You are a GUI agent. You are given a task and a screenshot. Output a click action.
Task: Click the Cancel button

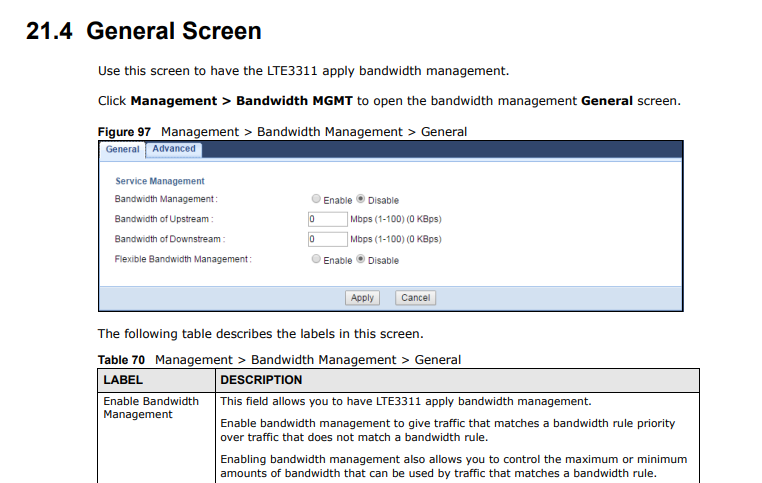click(415, 298)
